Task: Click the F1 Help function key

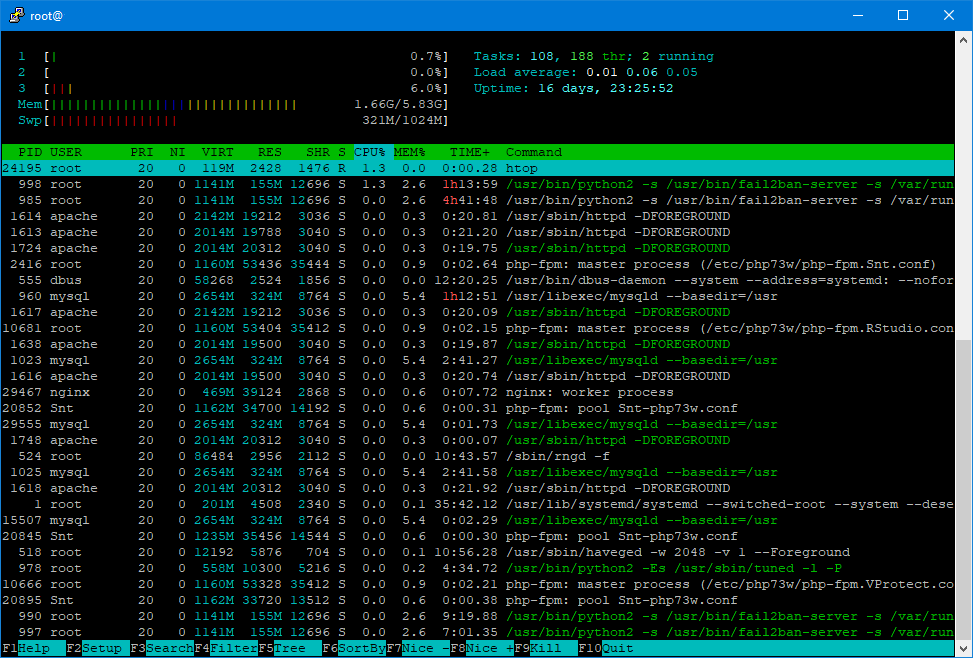Action: click(x=26, y=648)
